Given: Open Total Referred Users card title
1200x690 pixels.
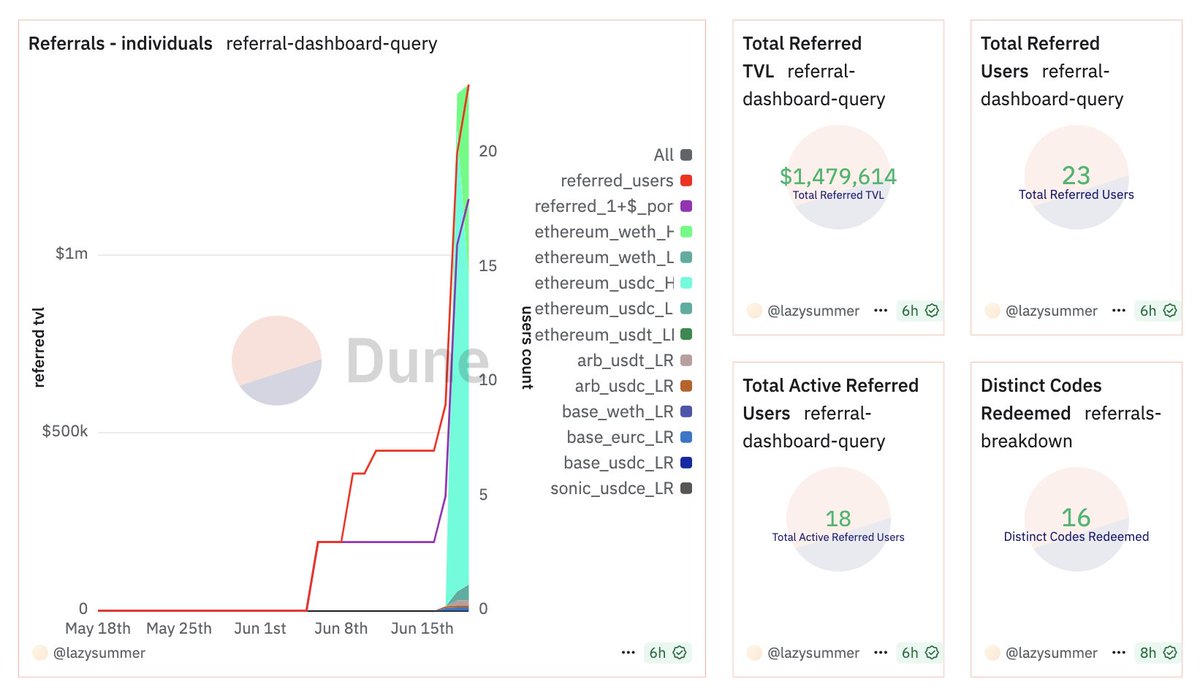Looking at the screenshot, I should pos(1040,57).
